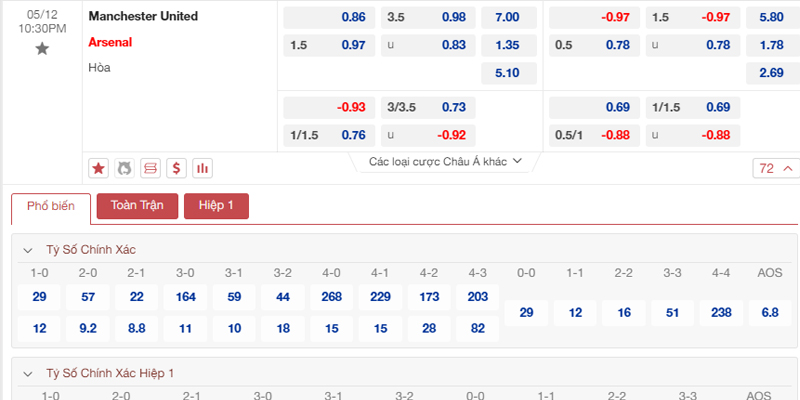The width and height of the screenshot is (800, 400).
Task: Choose the 5.10 draw odds
Action: pyautogui.click(x=509, y=73)
